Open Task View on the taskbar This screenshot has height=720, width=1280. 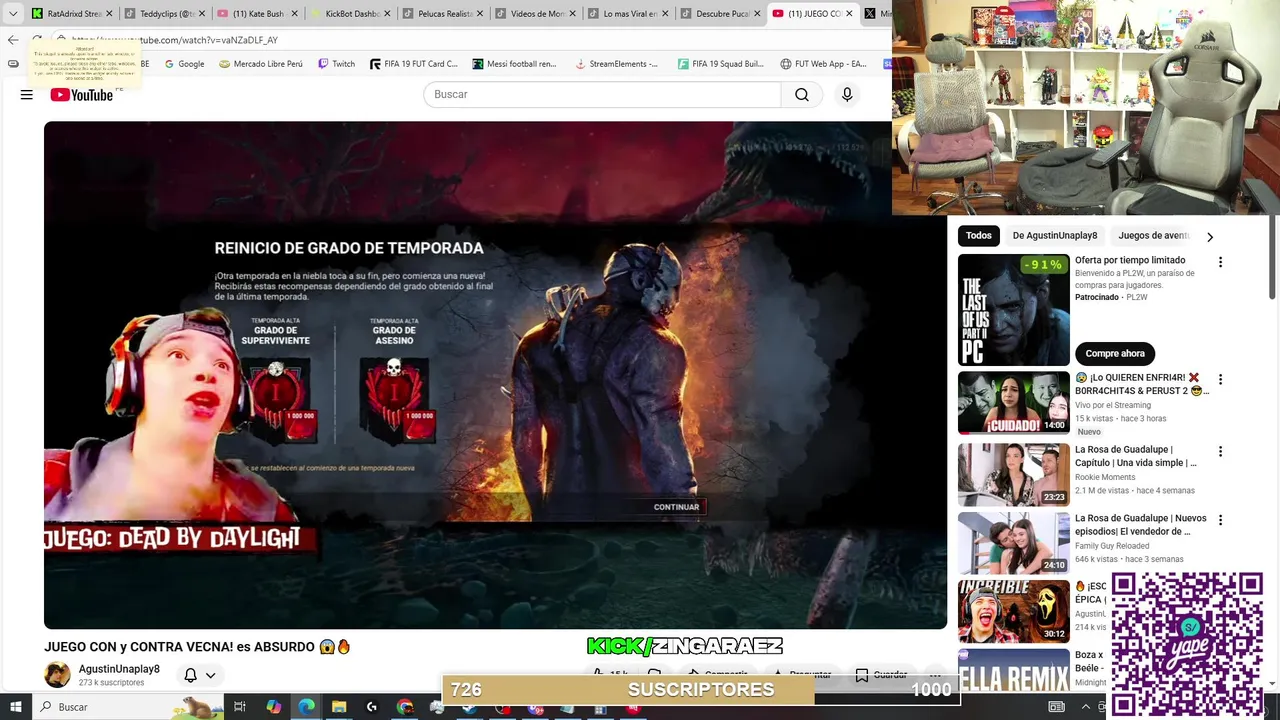click(x=240, y=706)
